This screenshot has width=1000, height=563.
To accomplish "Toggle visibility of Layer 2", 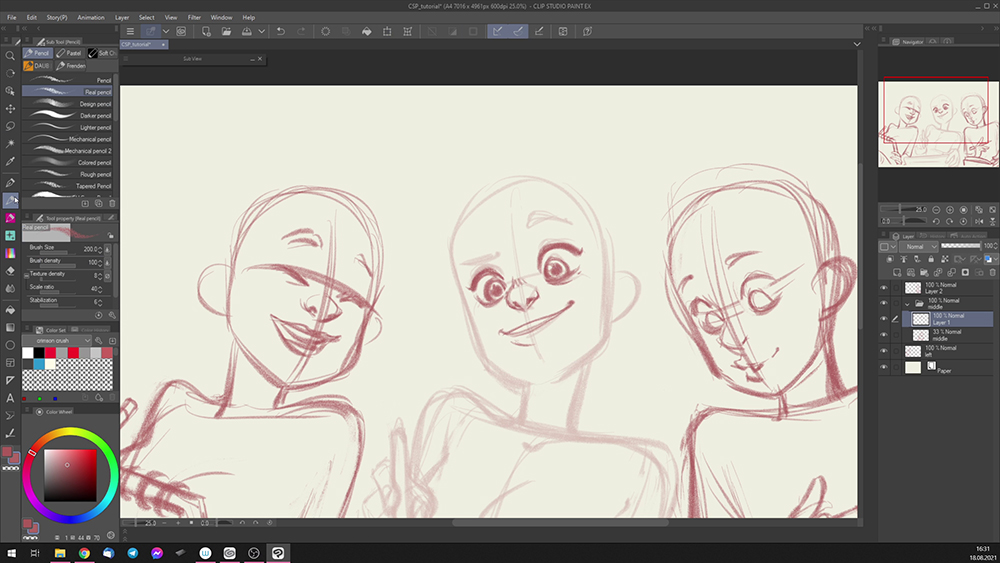I will tap(884, 287).
